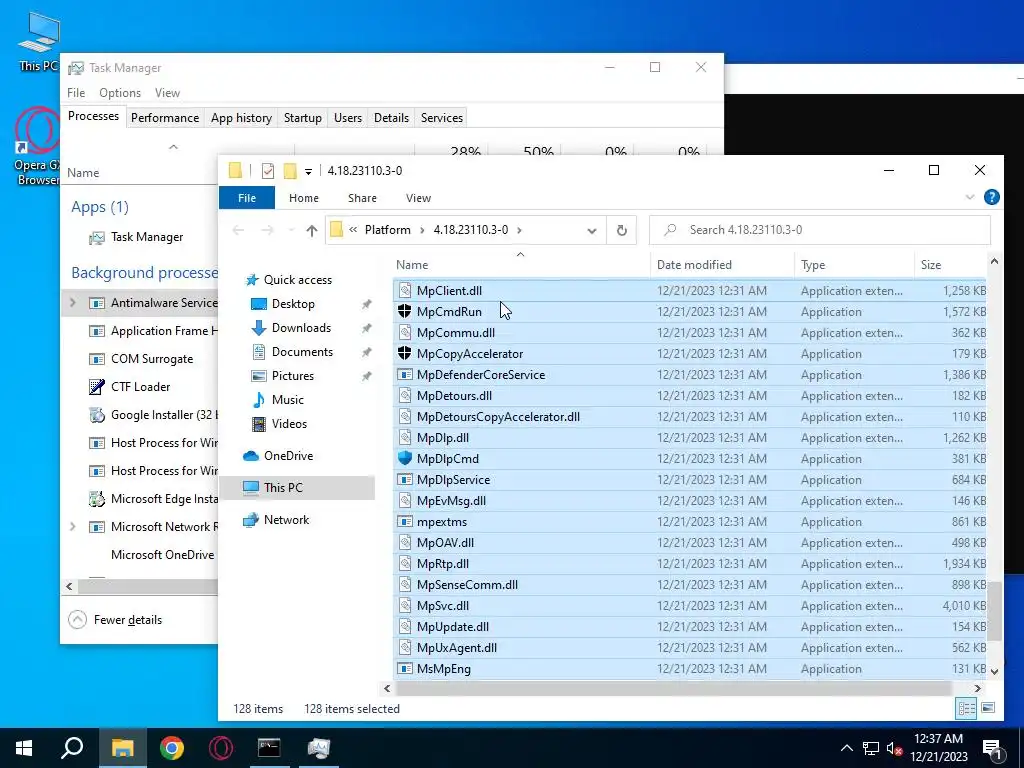Switch to Performance tab in Task Manager
Screen dimensions: 1024x768
(x=165, y=118)
